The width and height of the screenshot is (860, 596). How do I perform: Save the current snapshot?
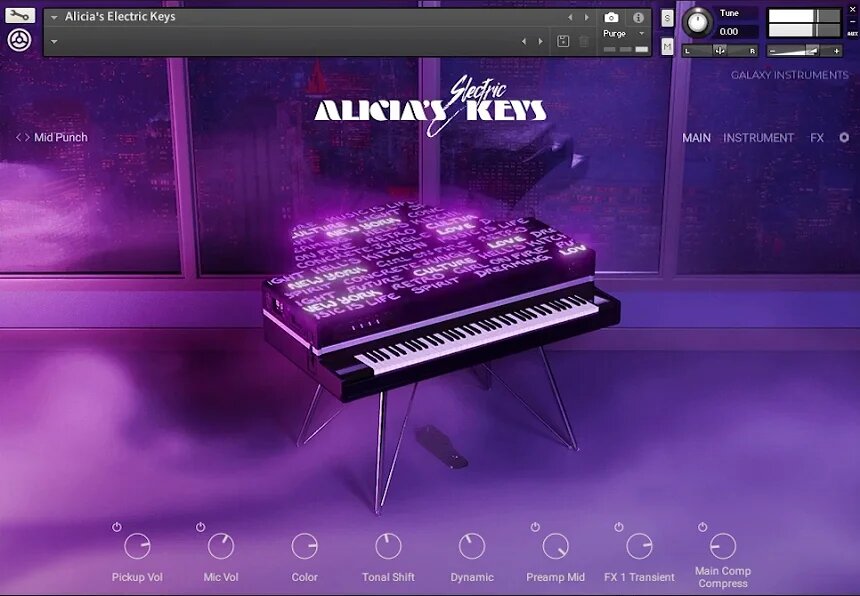563,41
